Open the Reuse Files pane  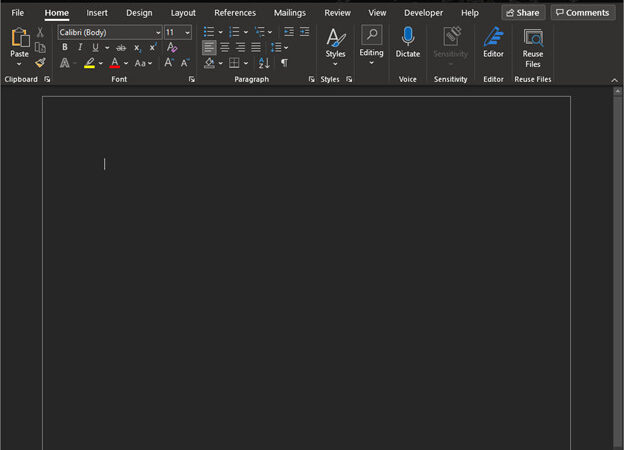533,44
